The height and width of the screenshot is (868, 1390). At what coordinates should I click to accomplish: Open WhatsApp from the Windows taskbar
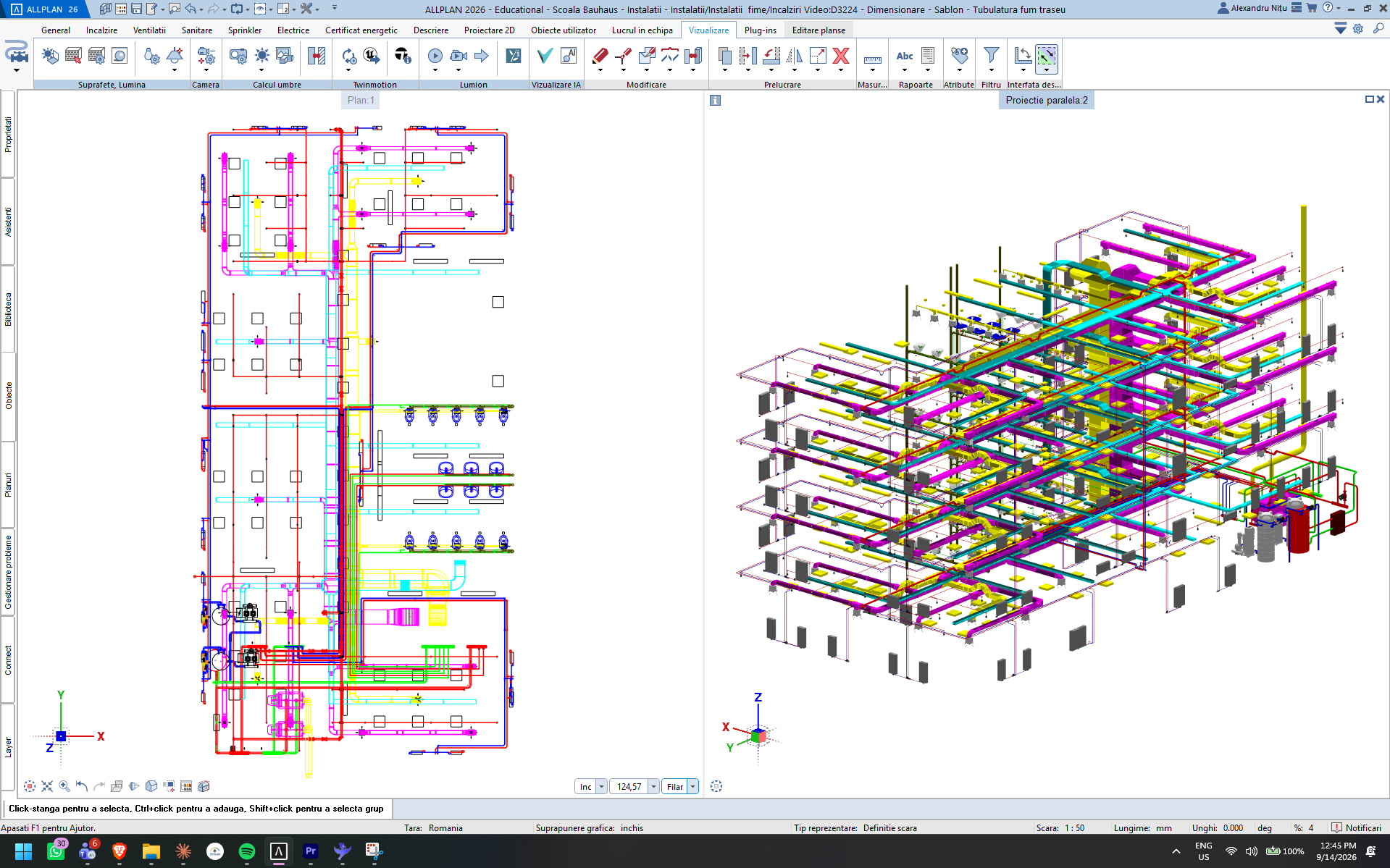55,851
